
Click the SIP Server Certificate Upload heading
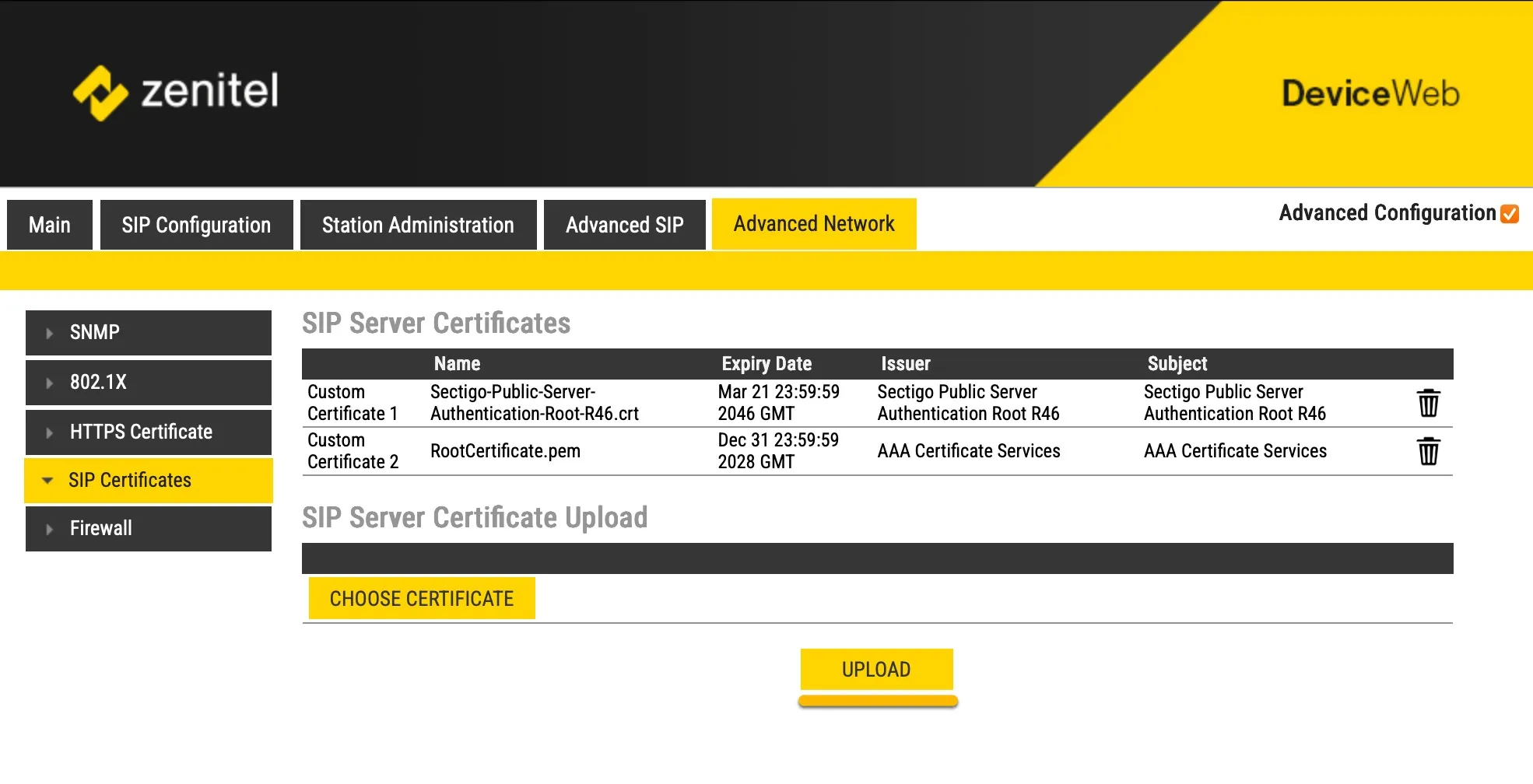475,517
